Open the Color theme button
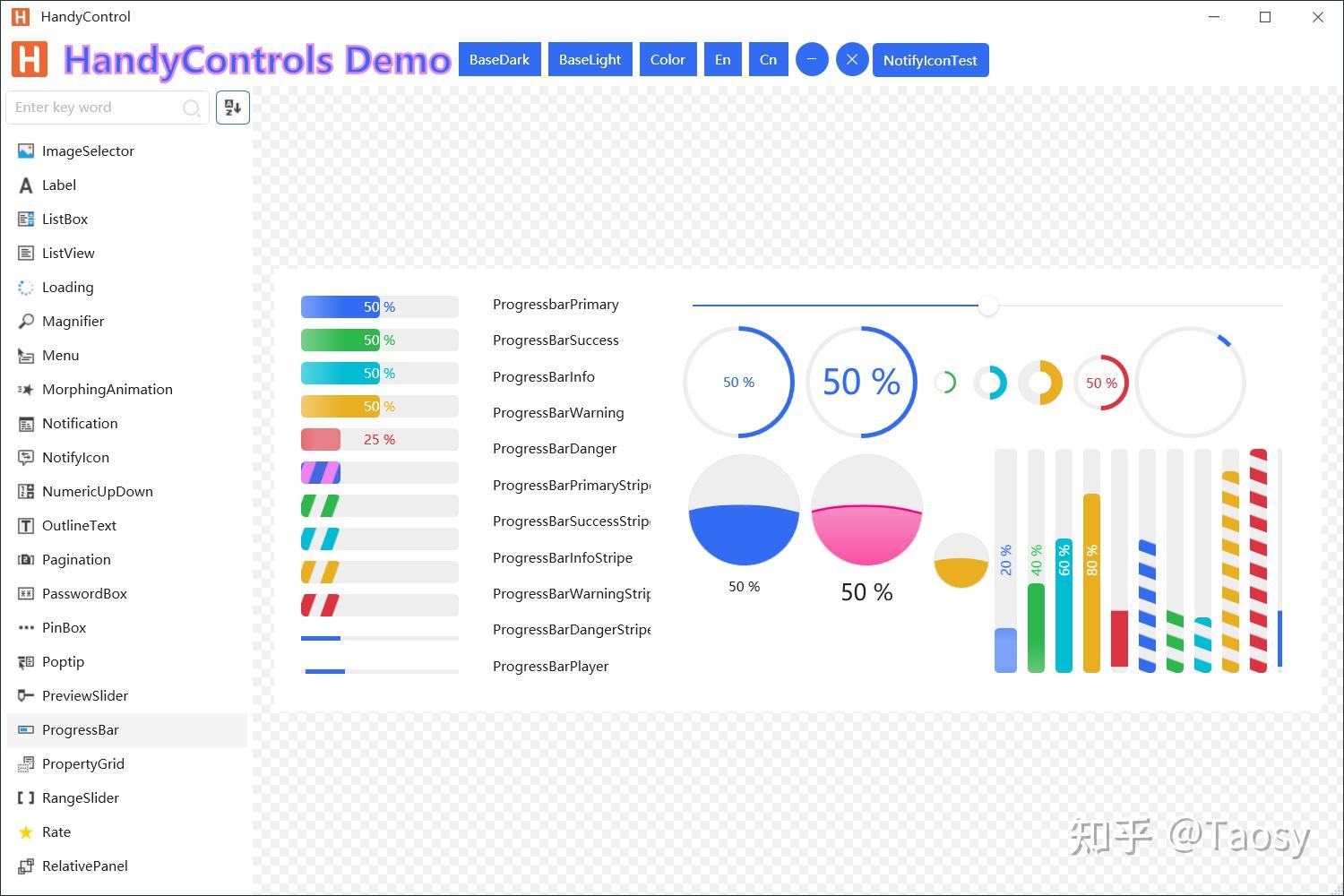The height and width of the screenshot is (896, 1344). tap(668, 60)
